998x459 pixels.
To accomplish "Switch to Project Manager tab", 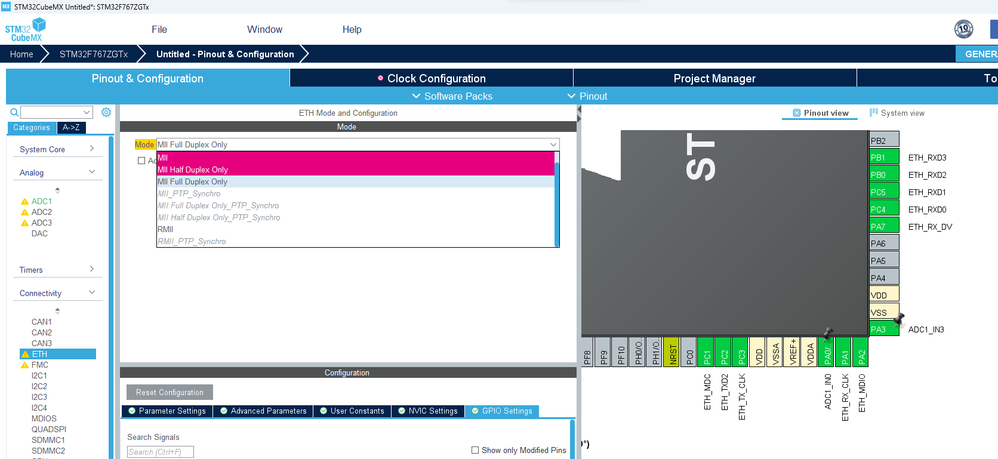I will click(x=715, y=78).
